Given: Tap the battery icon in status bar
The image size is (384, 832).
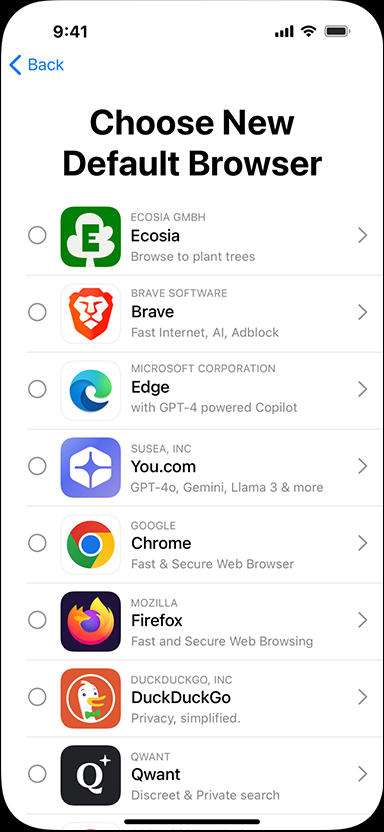Looking at the screenshot, I should point(337,32).
